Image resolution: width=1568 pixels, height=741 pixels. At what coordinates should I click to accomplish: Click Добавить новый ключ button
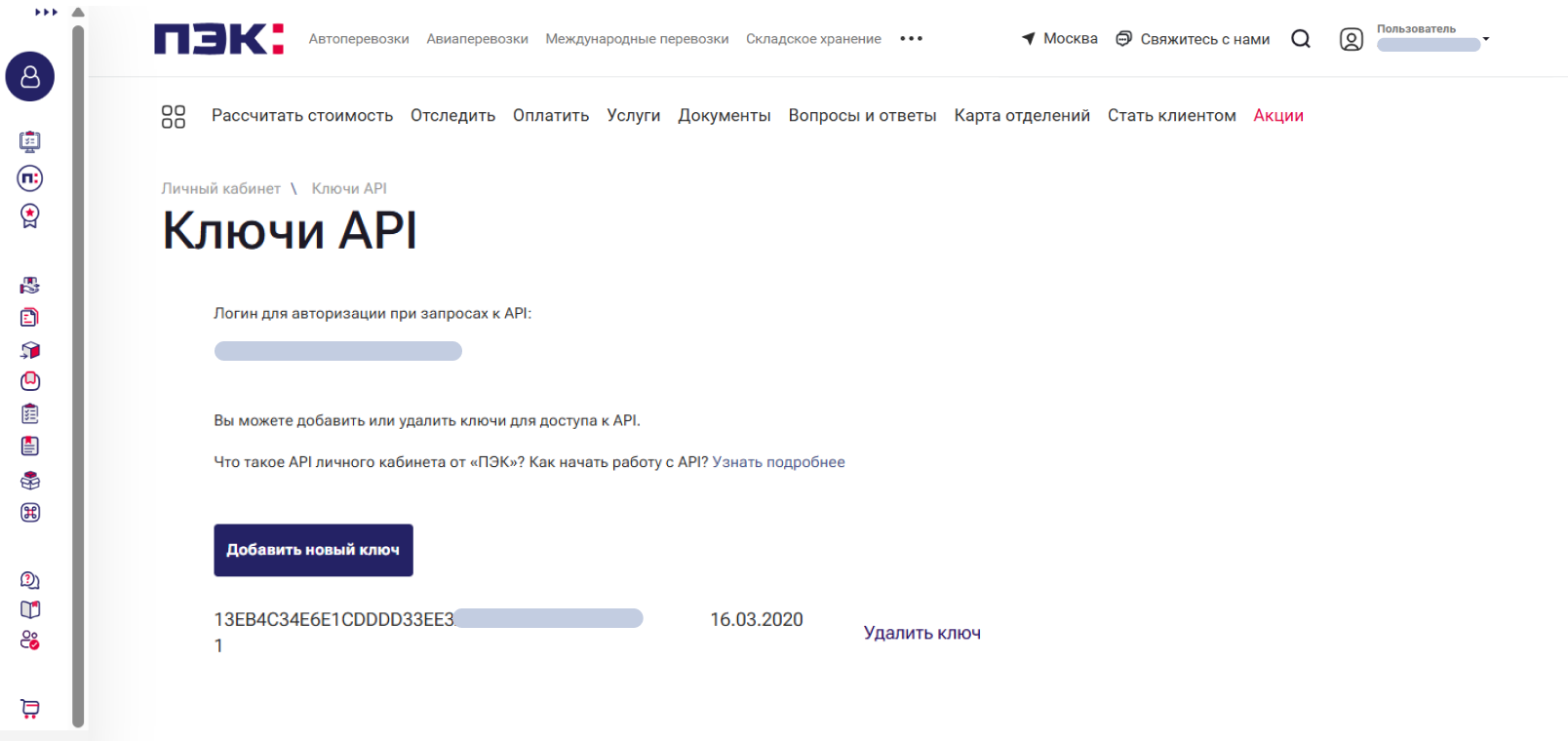pos(314,550)
